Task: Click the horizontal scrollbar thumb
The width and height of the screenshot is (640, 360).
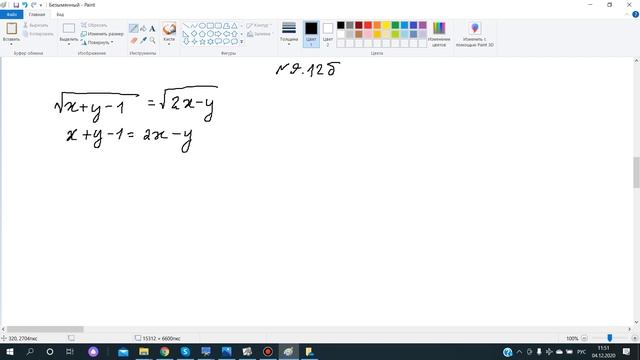Action: click(45, 329)
